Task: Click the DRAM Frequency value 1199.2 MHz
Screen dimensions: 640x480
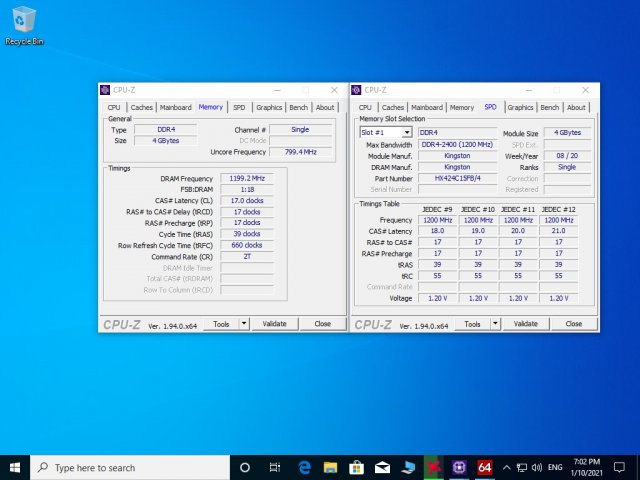Action: pos(247,178)
